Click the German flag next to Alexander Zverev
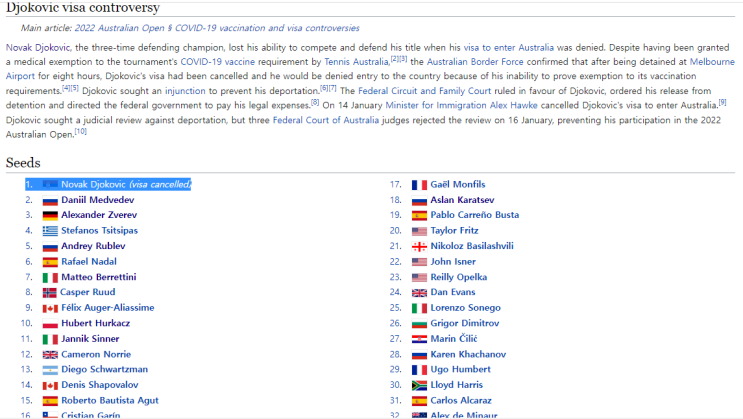This screenshot has width=743, height=419. coord(50,216)
